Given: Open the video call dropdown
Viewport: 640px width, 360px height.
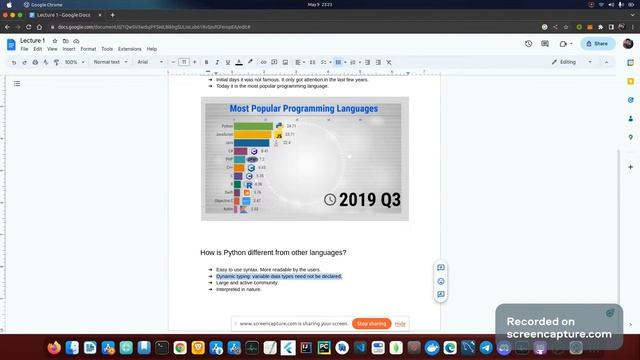Looking at the screenshot, I should tap(566, 44).
